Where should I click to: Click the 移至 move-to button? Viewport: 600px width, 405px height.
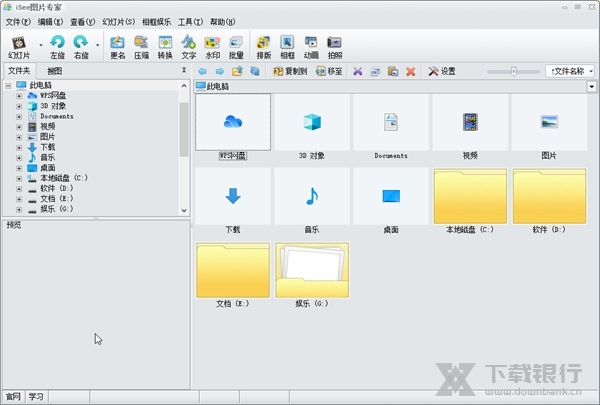tap(329, 71)
